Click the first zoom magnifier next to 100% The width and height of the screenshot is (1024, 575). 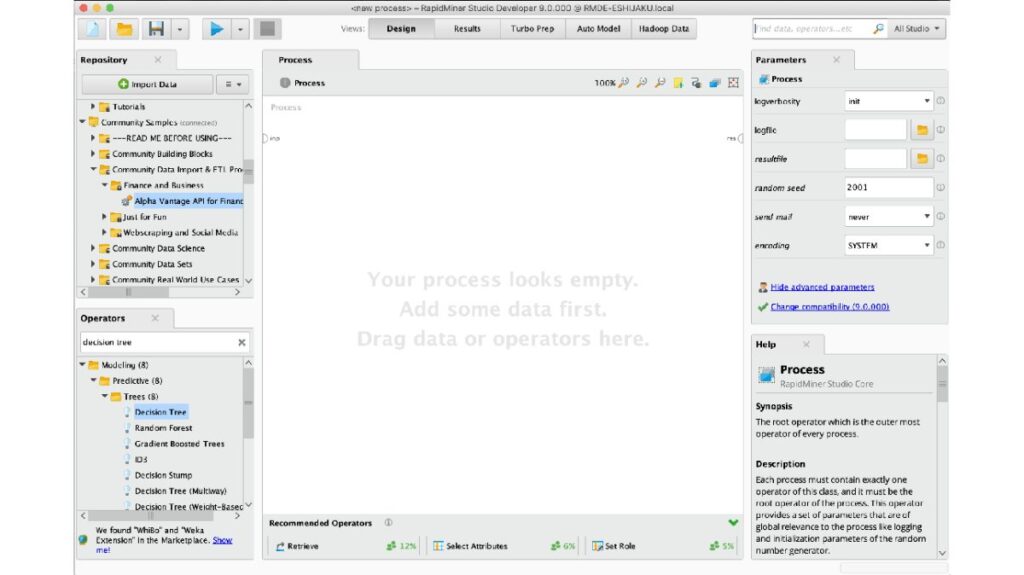tap(624, 83)
